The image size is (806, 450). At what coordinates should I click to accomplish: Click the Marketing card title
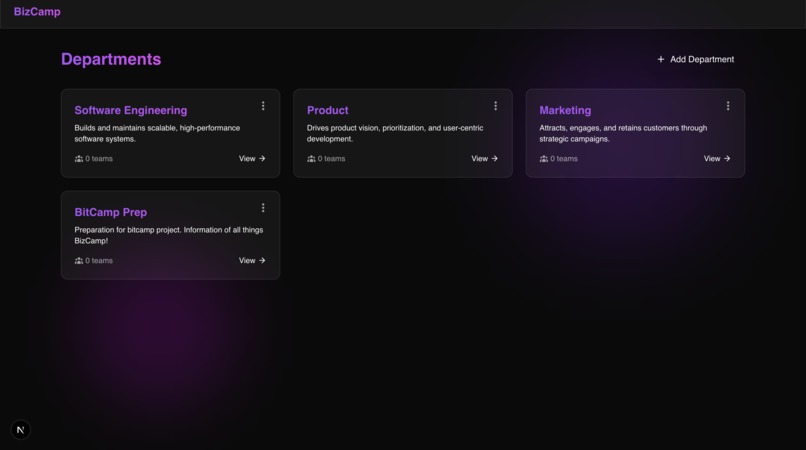tap(565, 110)
